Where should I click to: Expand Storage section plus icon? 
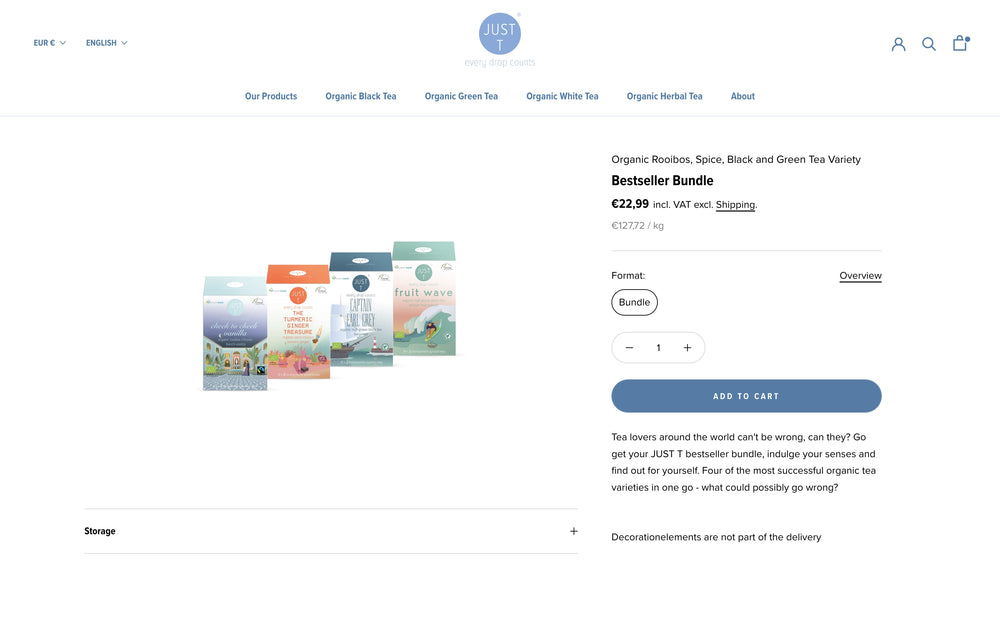click(x=573, y=531)
